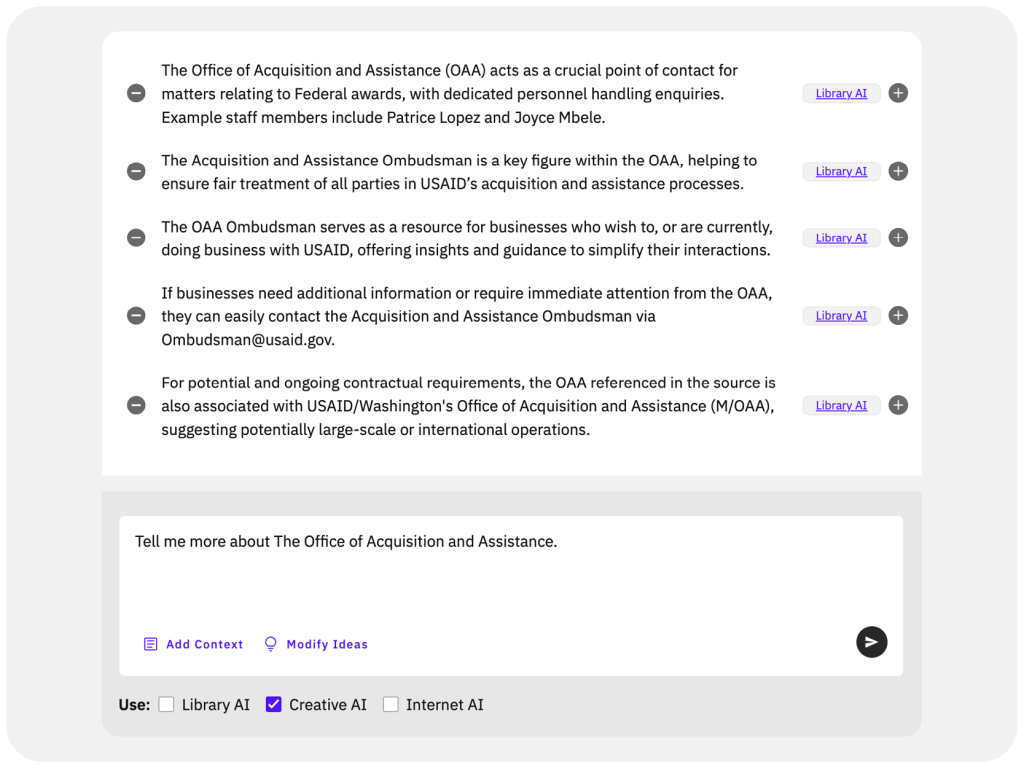Enable the Internet AI checkbox
The image size is (1024, 768).
coord(391,705)
